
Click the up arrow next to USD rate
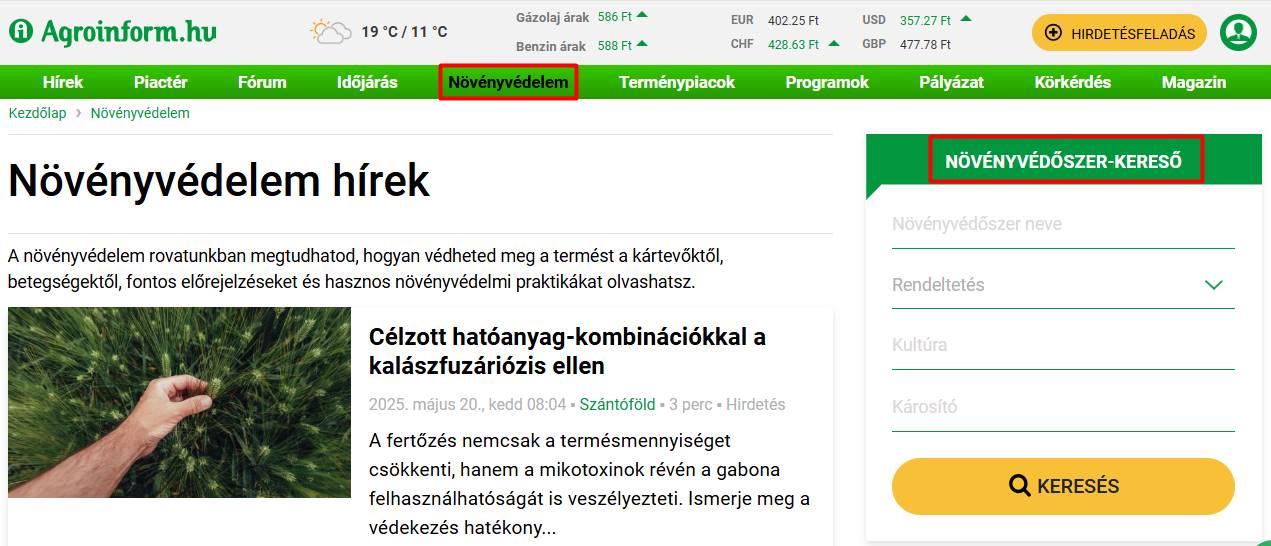966,18
